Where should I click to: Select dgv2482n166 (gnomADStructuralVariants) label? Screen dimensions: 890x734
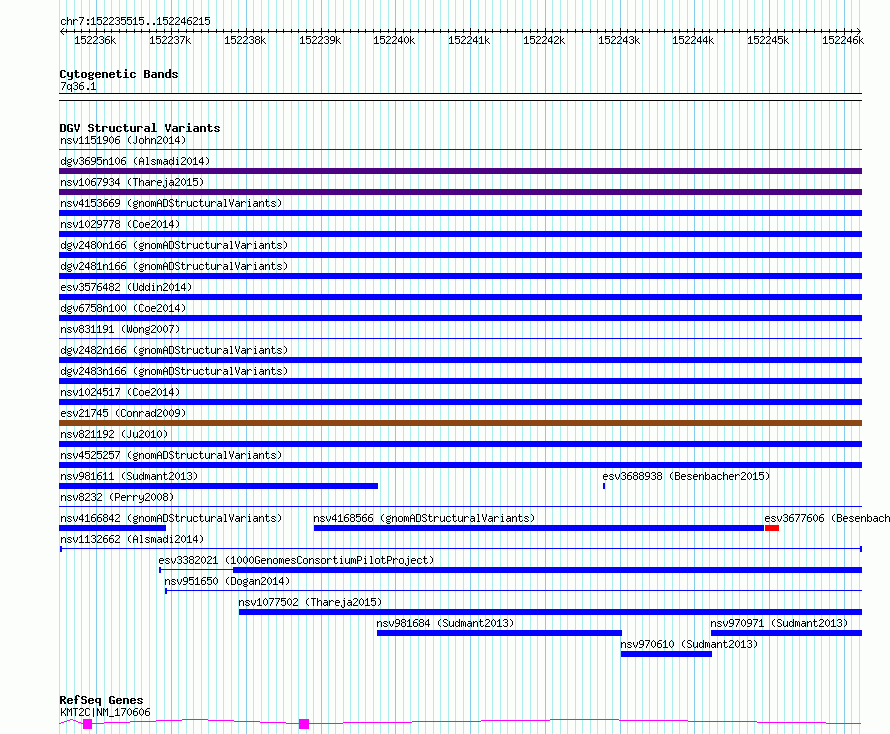tap(174, 350)
